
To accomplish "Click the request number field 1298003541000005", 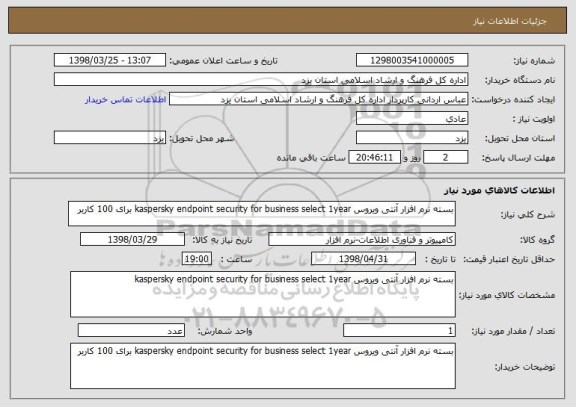I will point(412,60).
